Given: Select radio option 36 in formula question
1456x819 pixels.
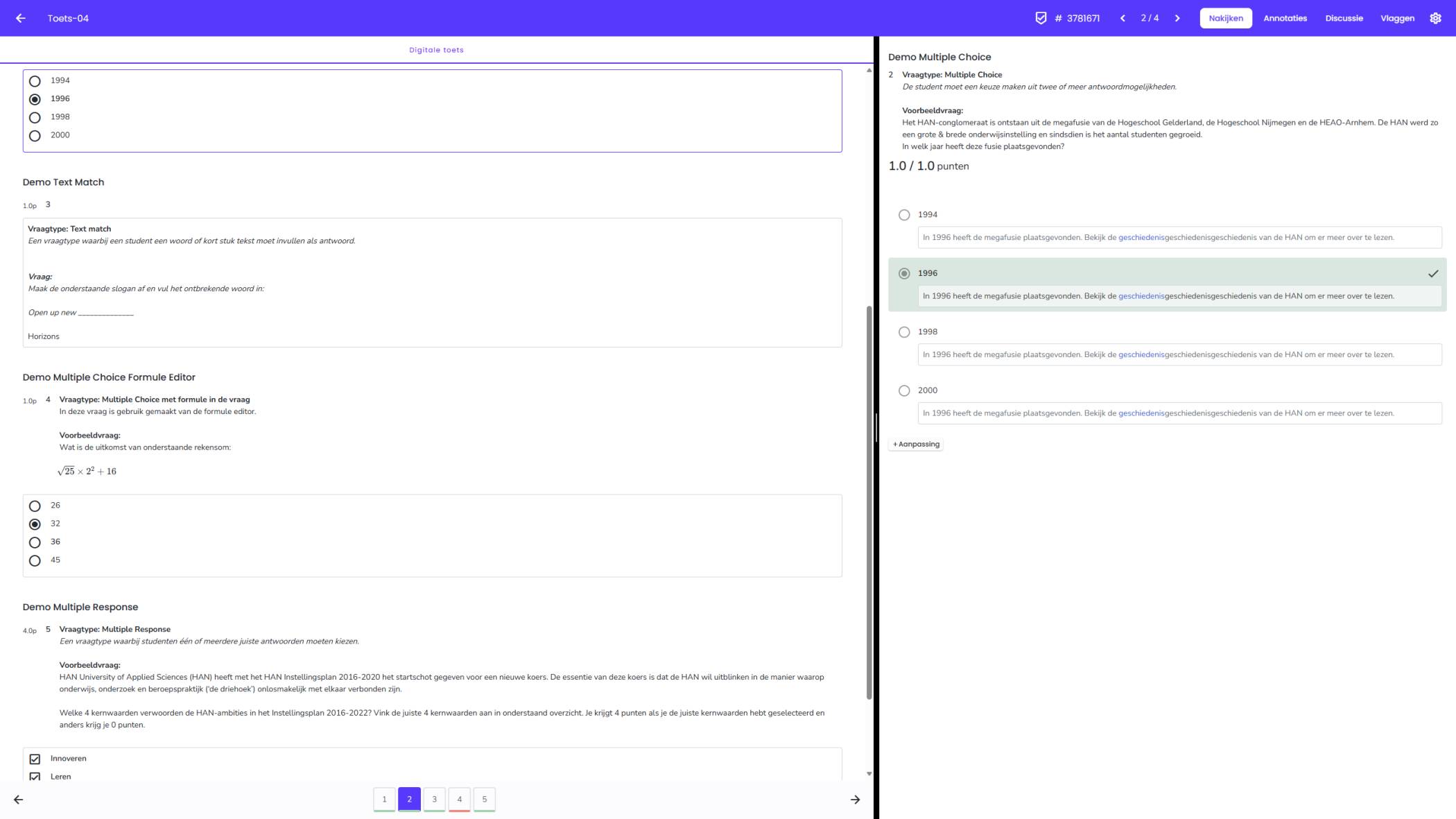Looking at the screenshot, I should tap(35, 542).
